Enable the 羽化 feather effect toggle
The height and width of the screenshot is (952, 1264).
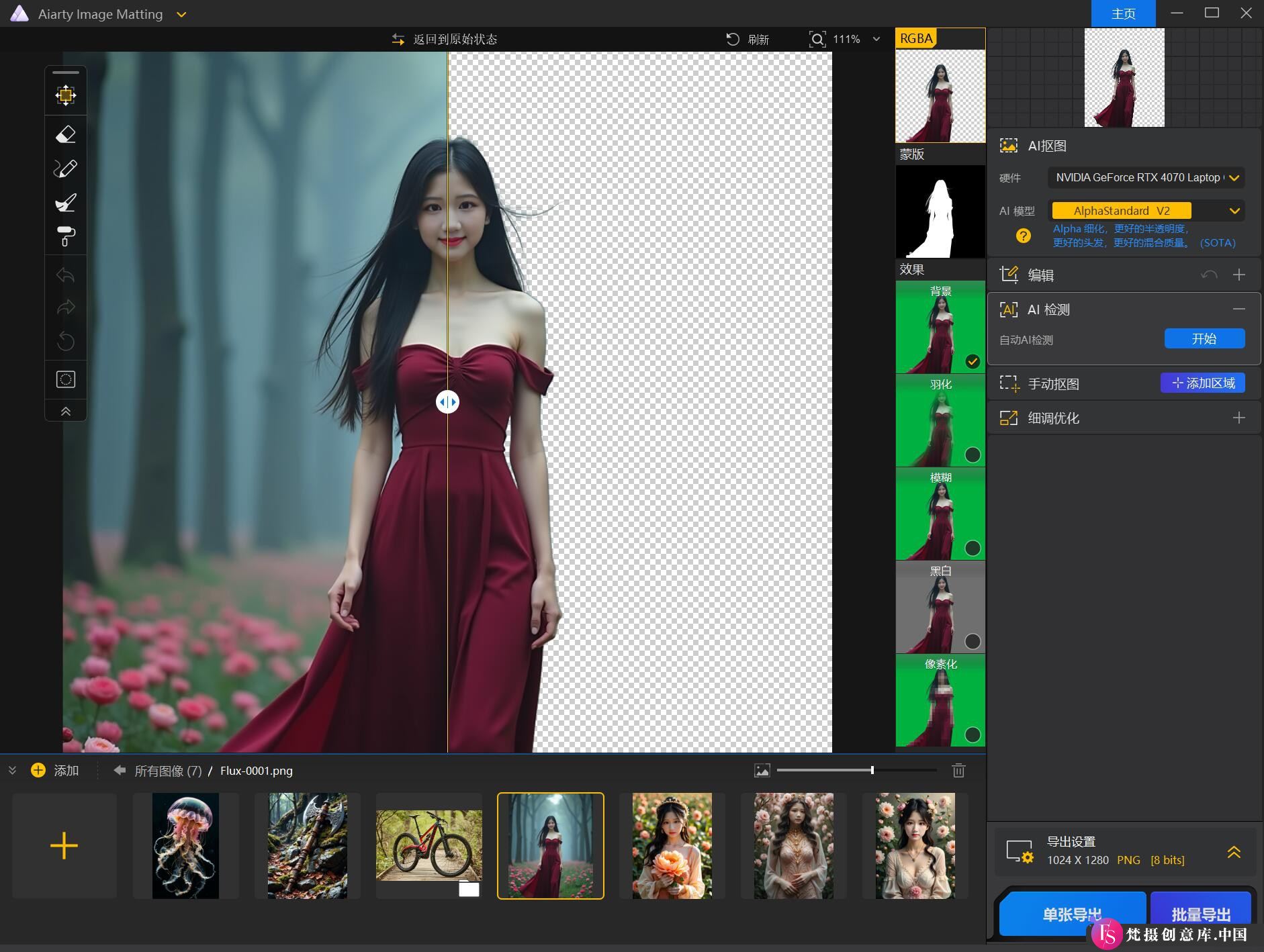973,455
